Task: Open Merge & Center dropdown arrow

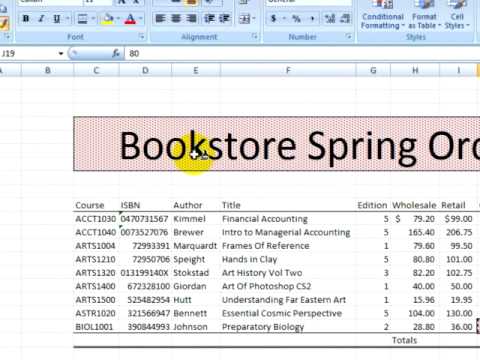Action: (254, 19)
